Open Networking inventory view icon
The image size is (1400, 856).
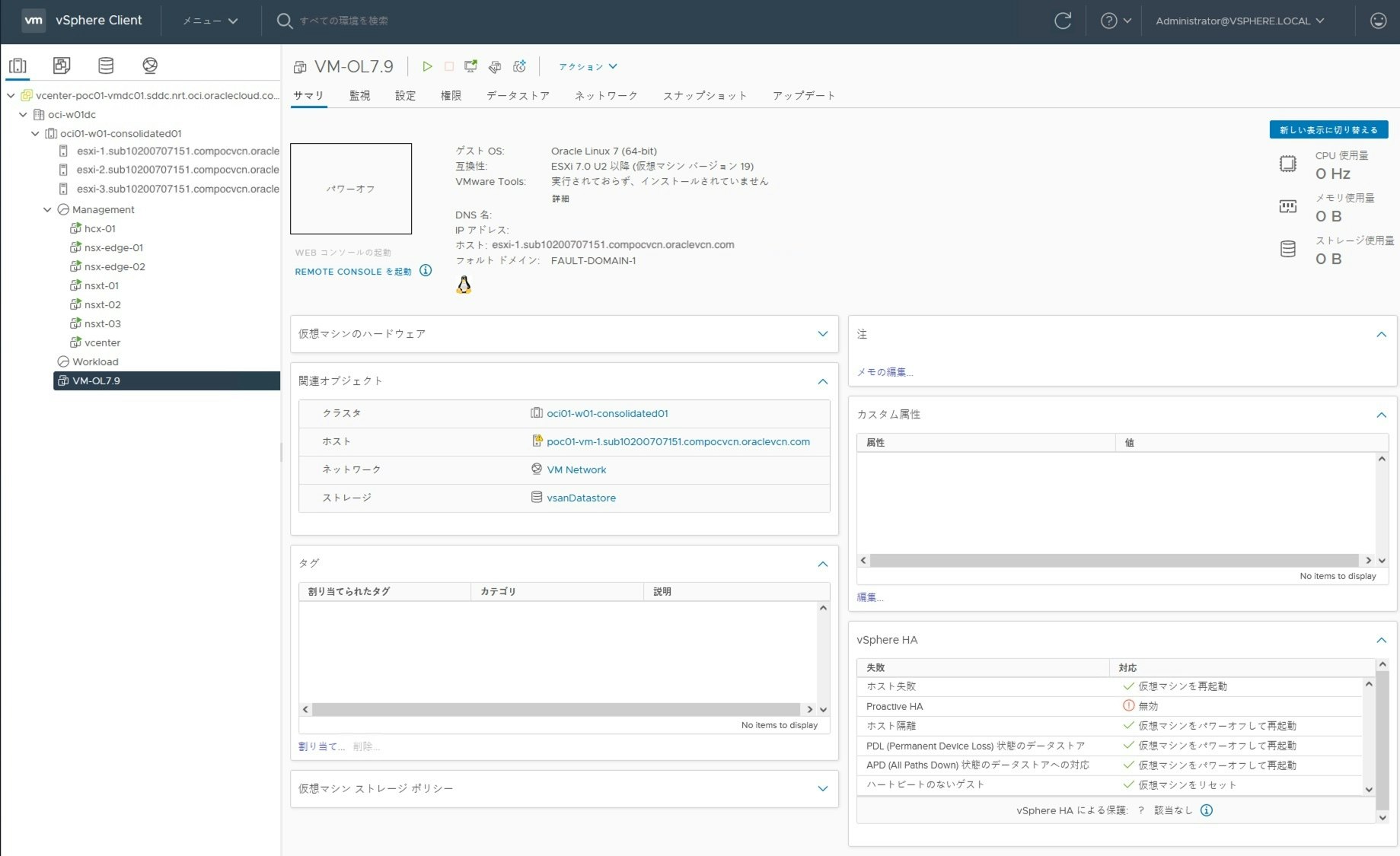pos(150,65)
